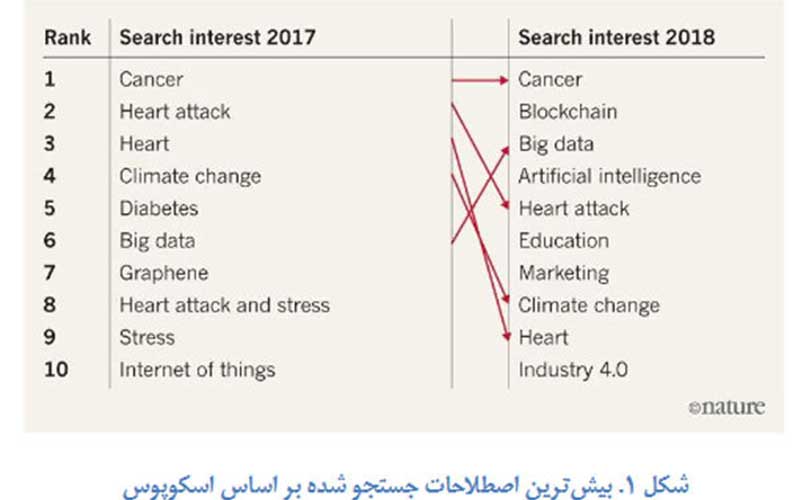Select the Search interest 2017 header

[x=217, y=38]
